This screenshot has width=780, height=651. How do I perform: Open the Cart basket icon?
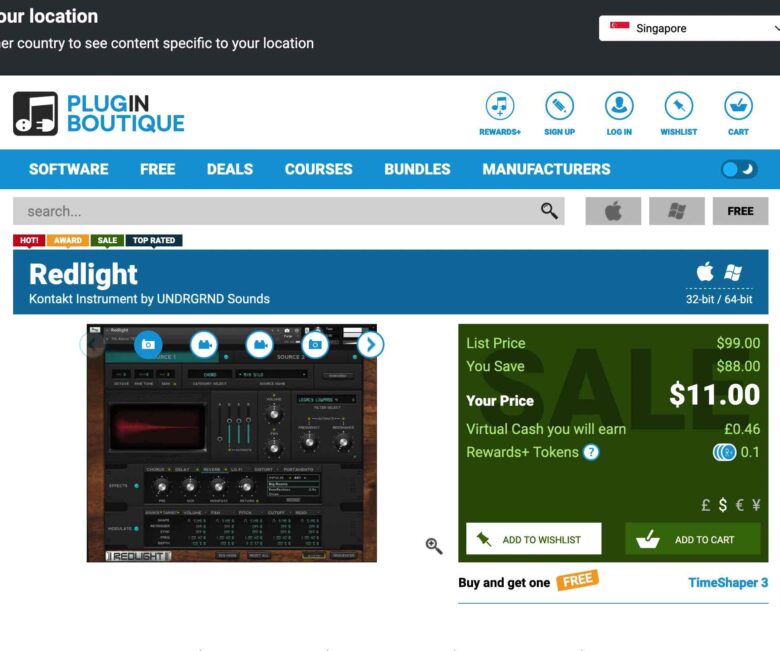[738, 105]
